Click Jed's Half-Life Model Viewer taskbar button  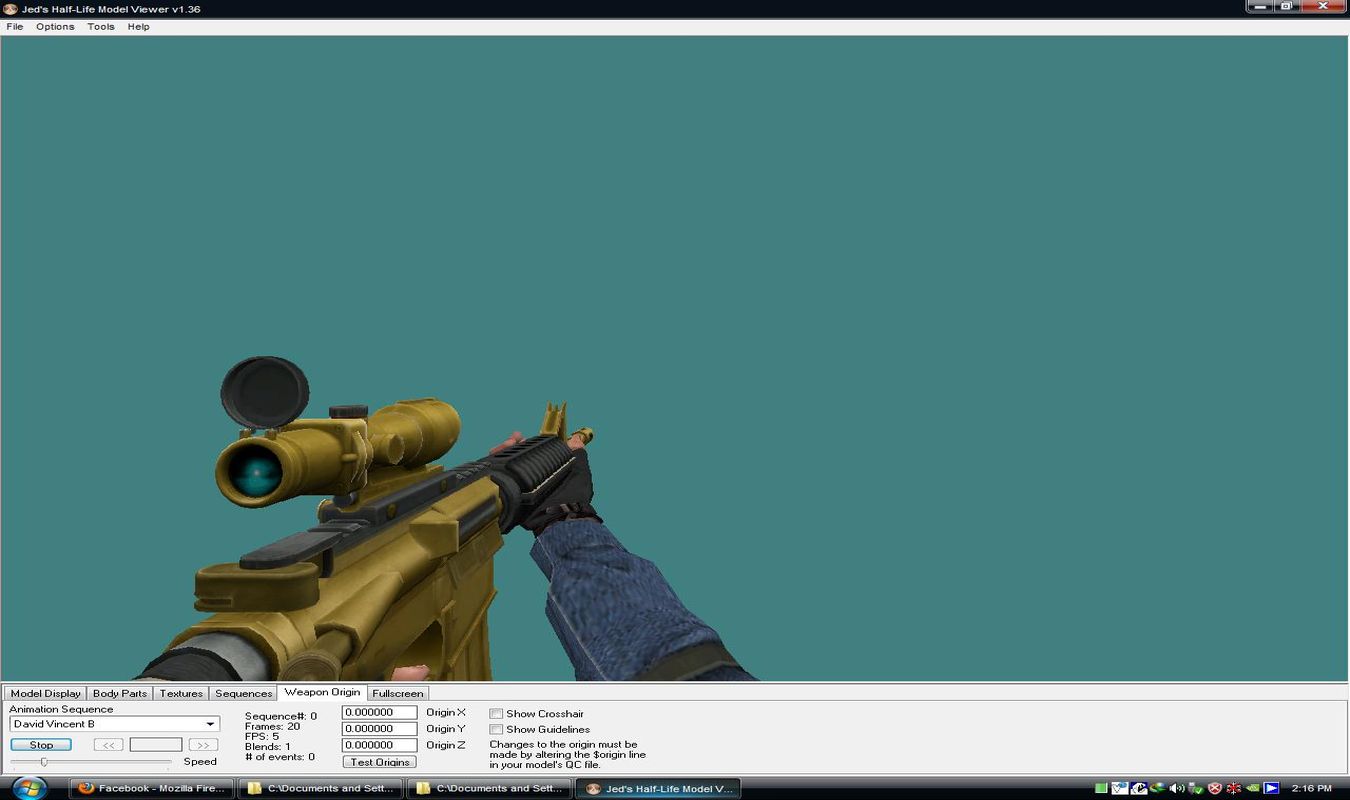658,789
